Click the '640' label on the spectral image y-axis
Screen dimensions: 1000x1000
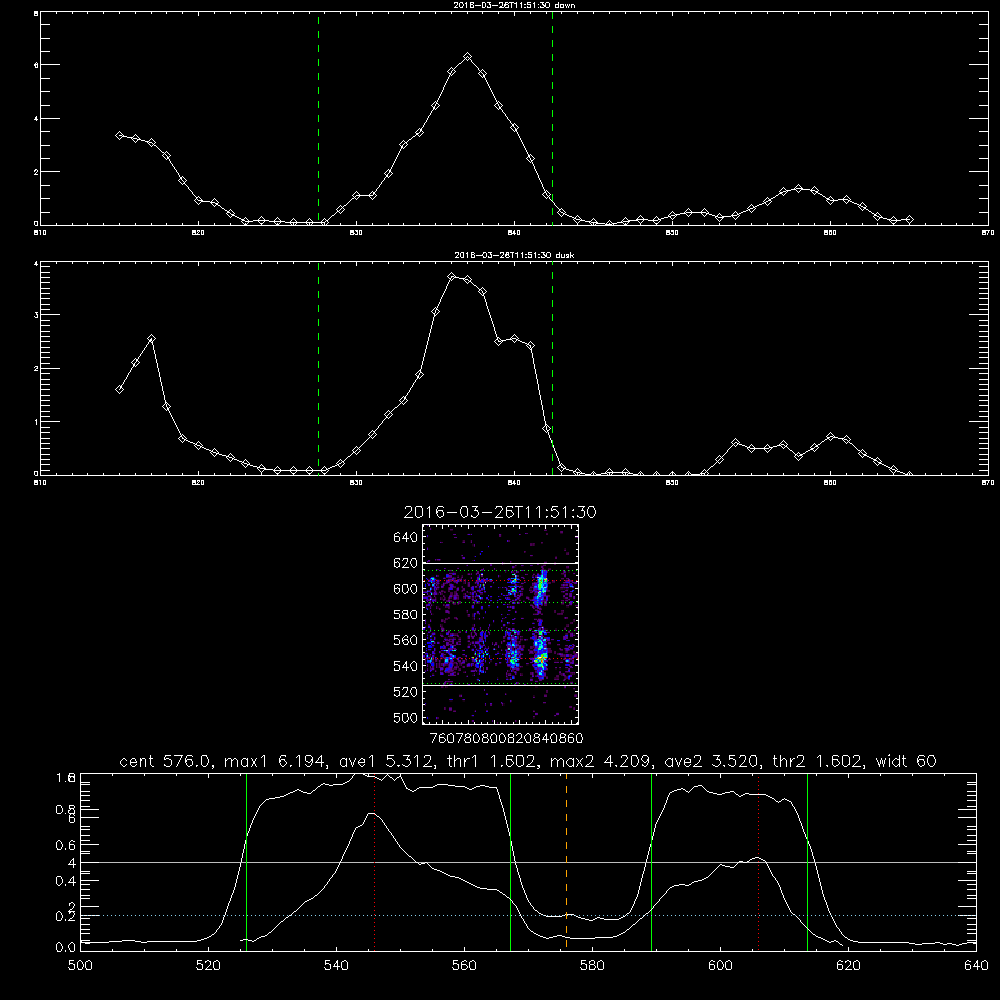(x=406, y=538)
